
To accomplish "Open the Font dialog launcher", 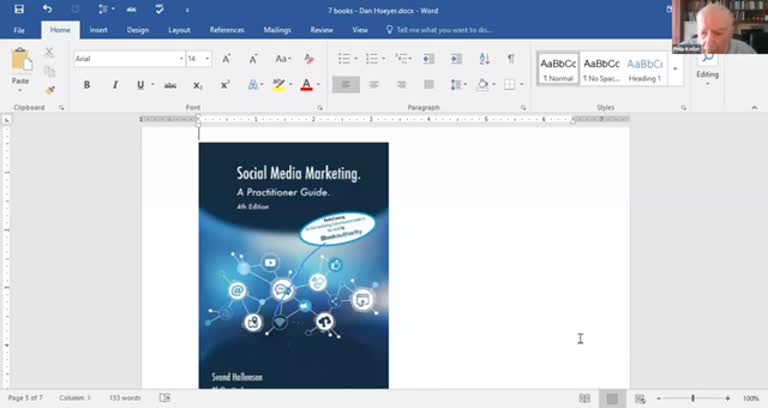I will click(x=320, y=108).
